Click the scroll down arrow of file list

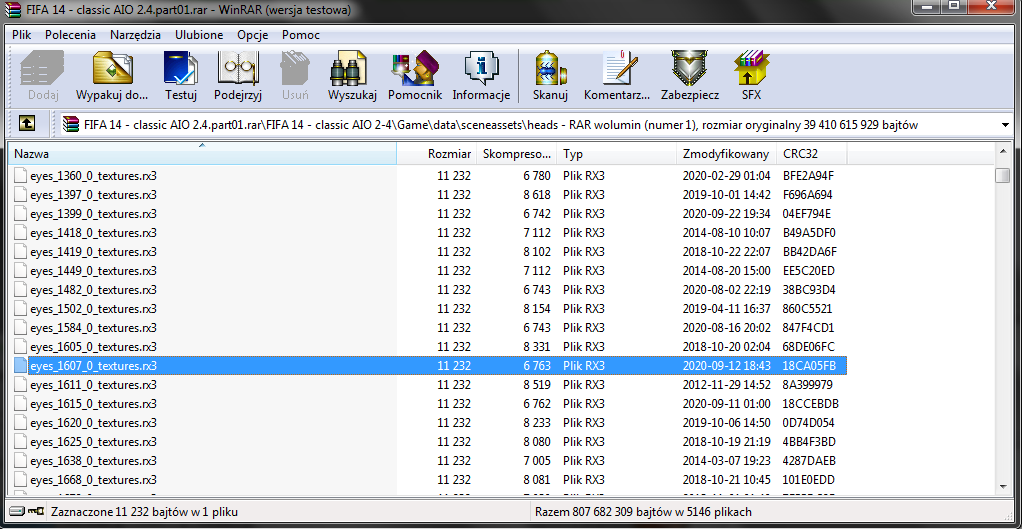point(1002,486)
